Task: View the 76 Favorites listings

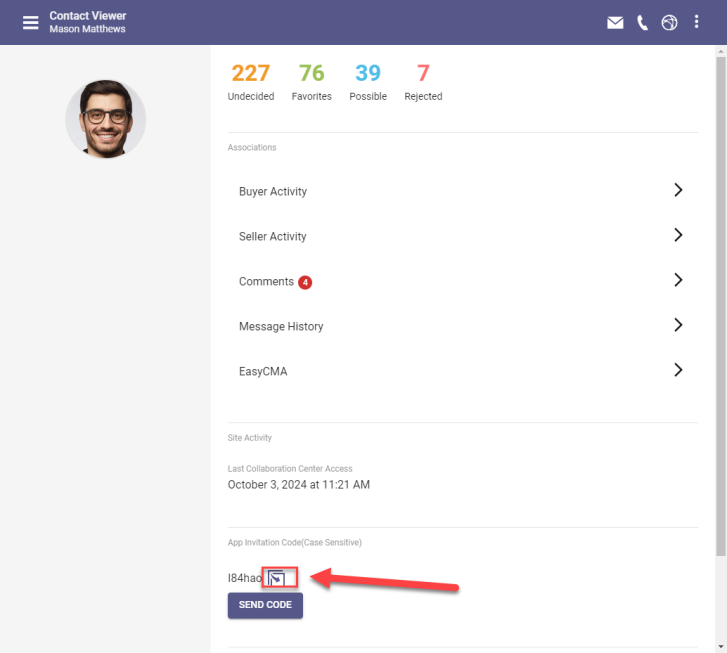Action: [x=312, y=82]
